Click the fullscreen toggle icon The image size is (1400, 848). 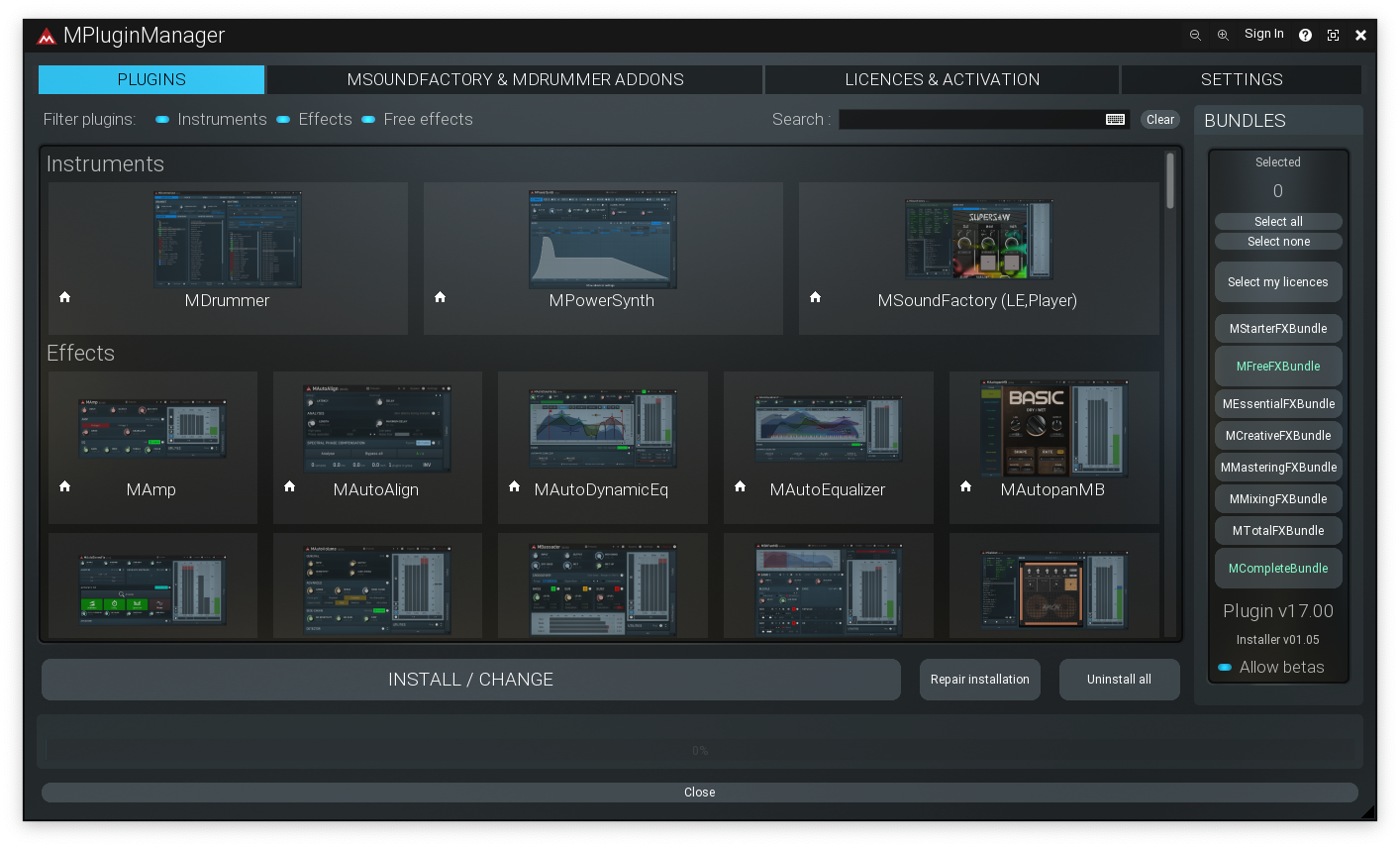1333,35
